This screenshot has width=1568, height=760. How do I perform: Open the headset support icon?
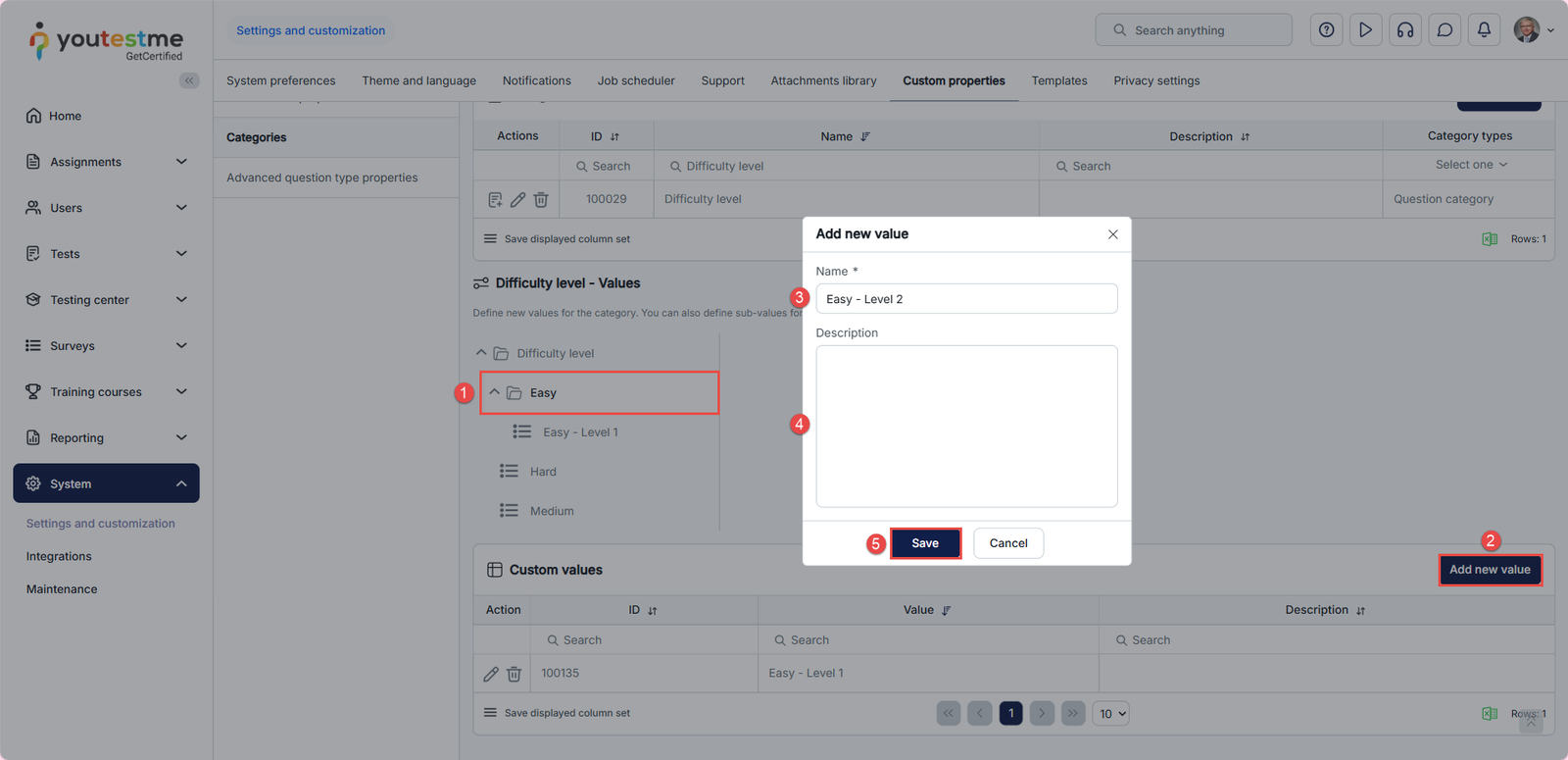(x=1405, y=30)
